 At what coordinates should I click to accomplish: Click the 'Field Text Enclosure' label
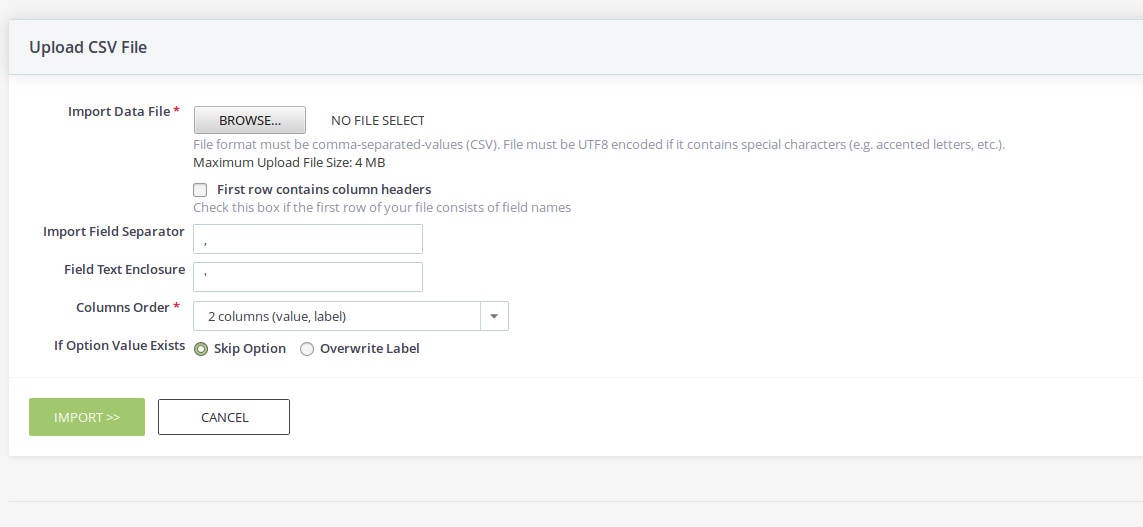click(125, 270)
